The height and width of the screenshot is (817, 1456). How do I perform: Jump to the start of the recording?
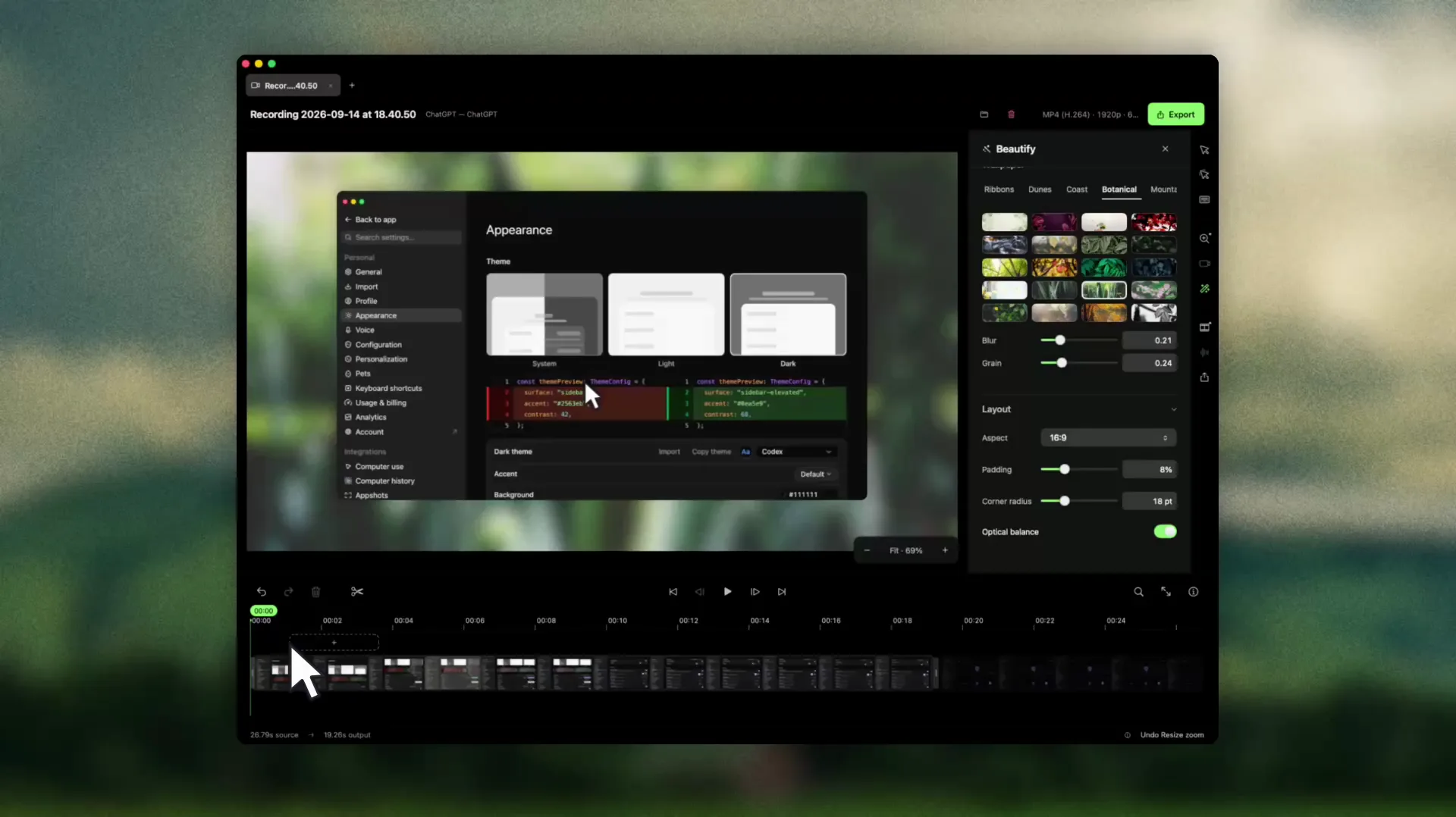click(673, 592)
